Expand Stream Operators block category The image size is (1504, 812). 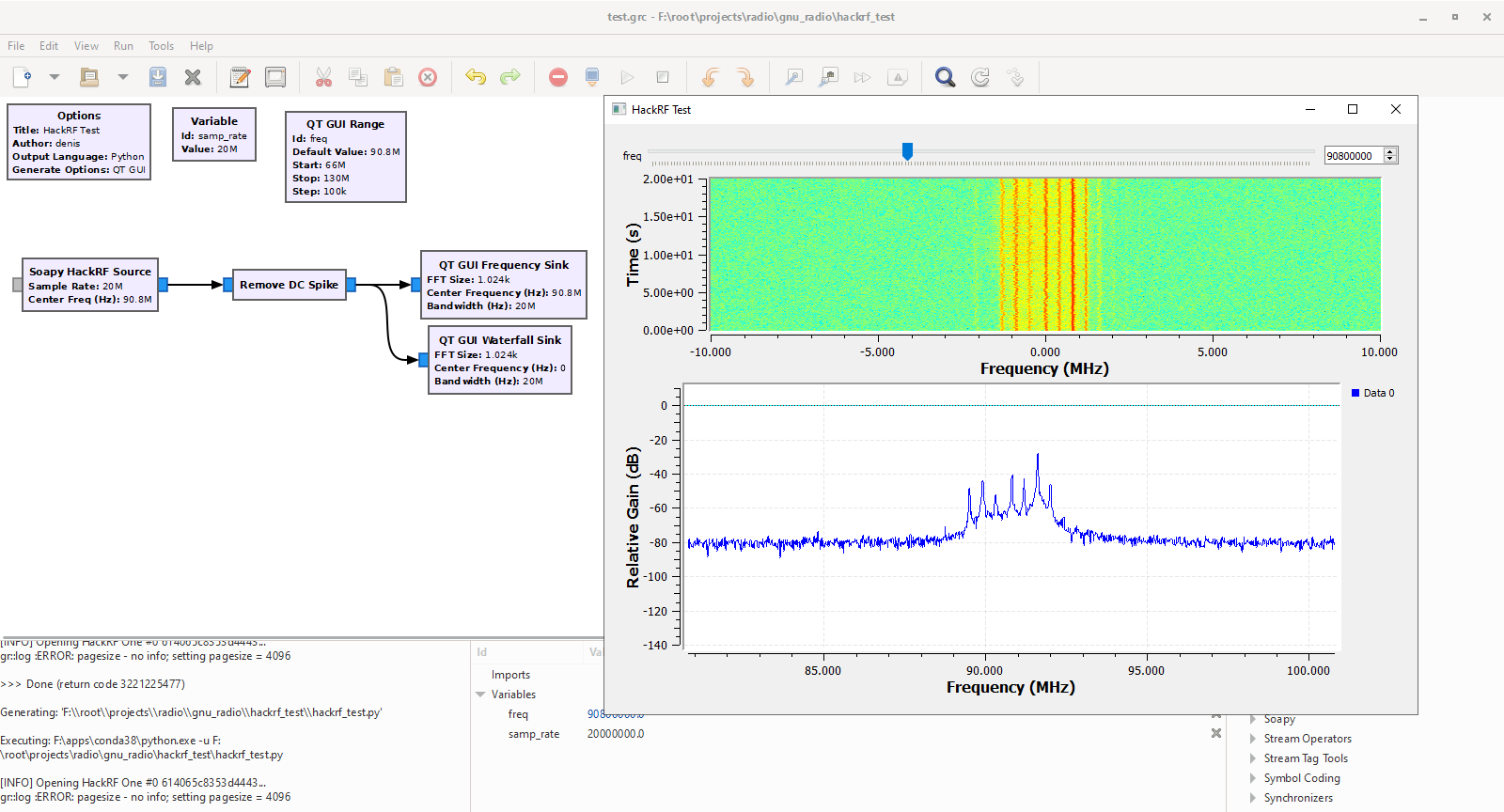(x=1253, y=739)
